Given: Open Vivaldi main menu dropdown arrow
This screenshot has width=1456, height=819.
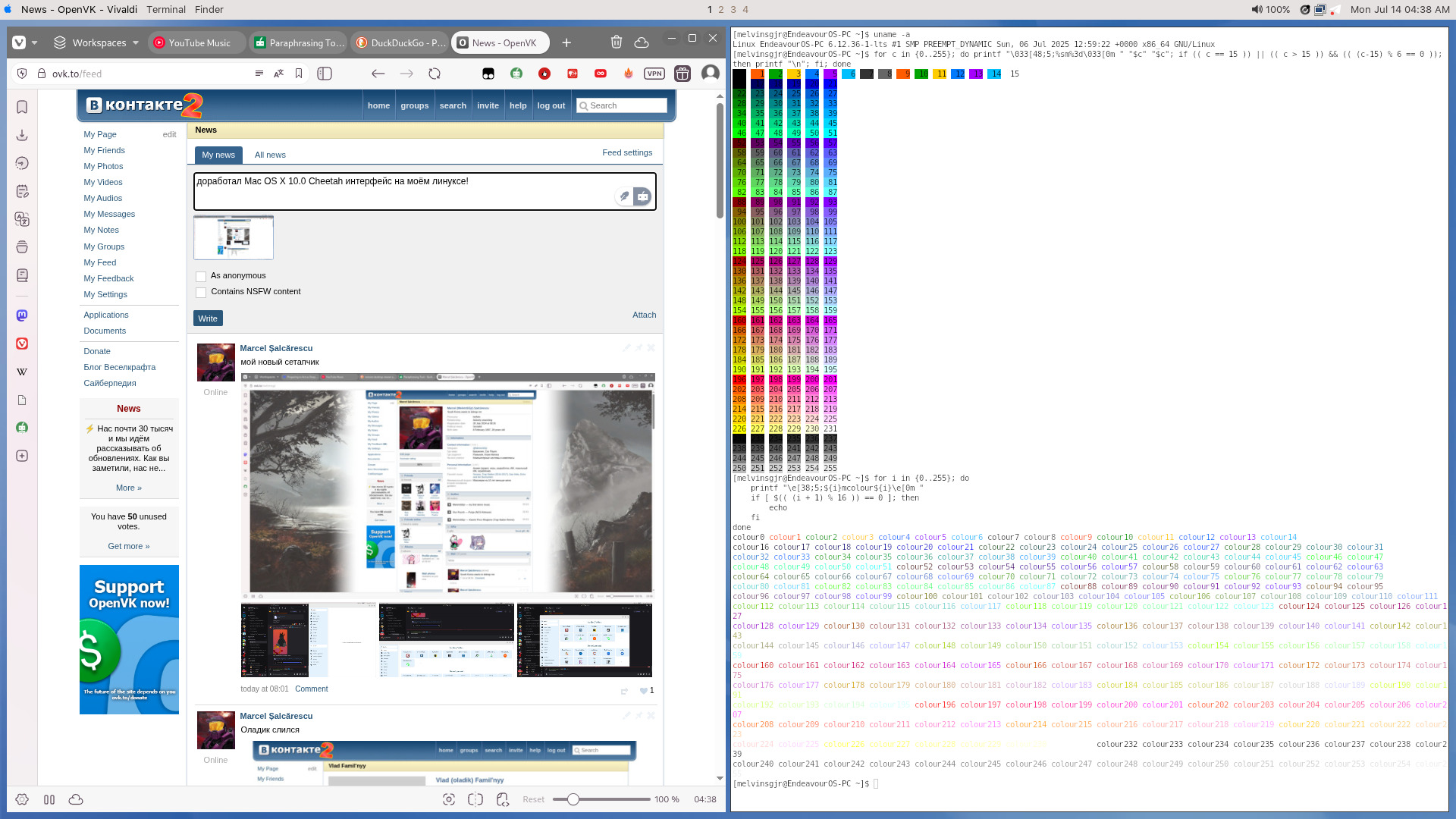Looking at the screenshot, I should (34, 43).
